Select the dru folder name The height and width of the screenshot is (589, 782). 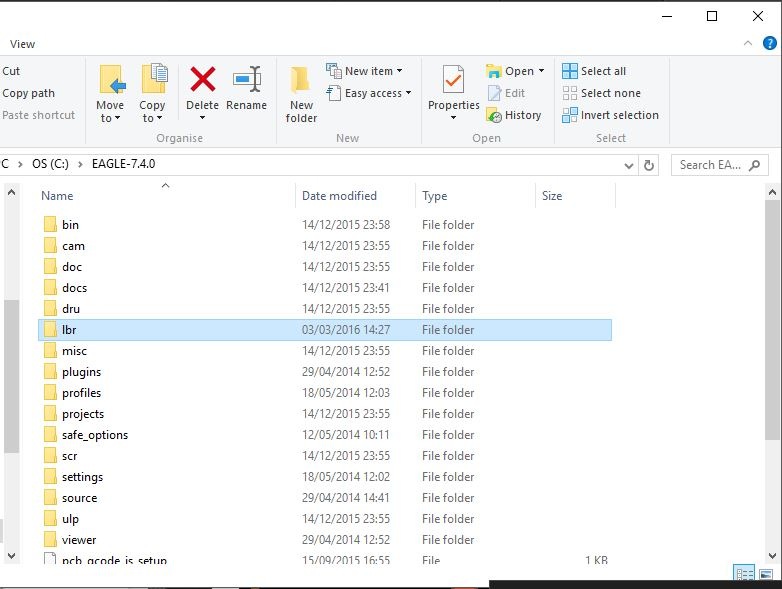tap(71, 309)
